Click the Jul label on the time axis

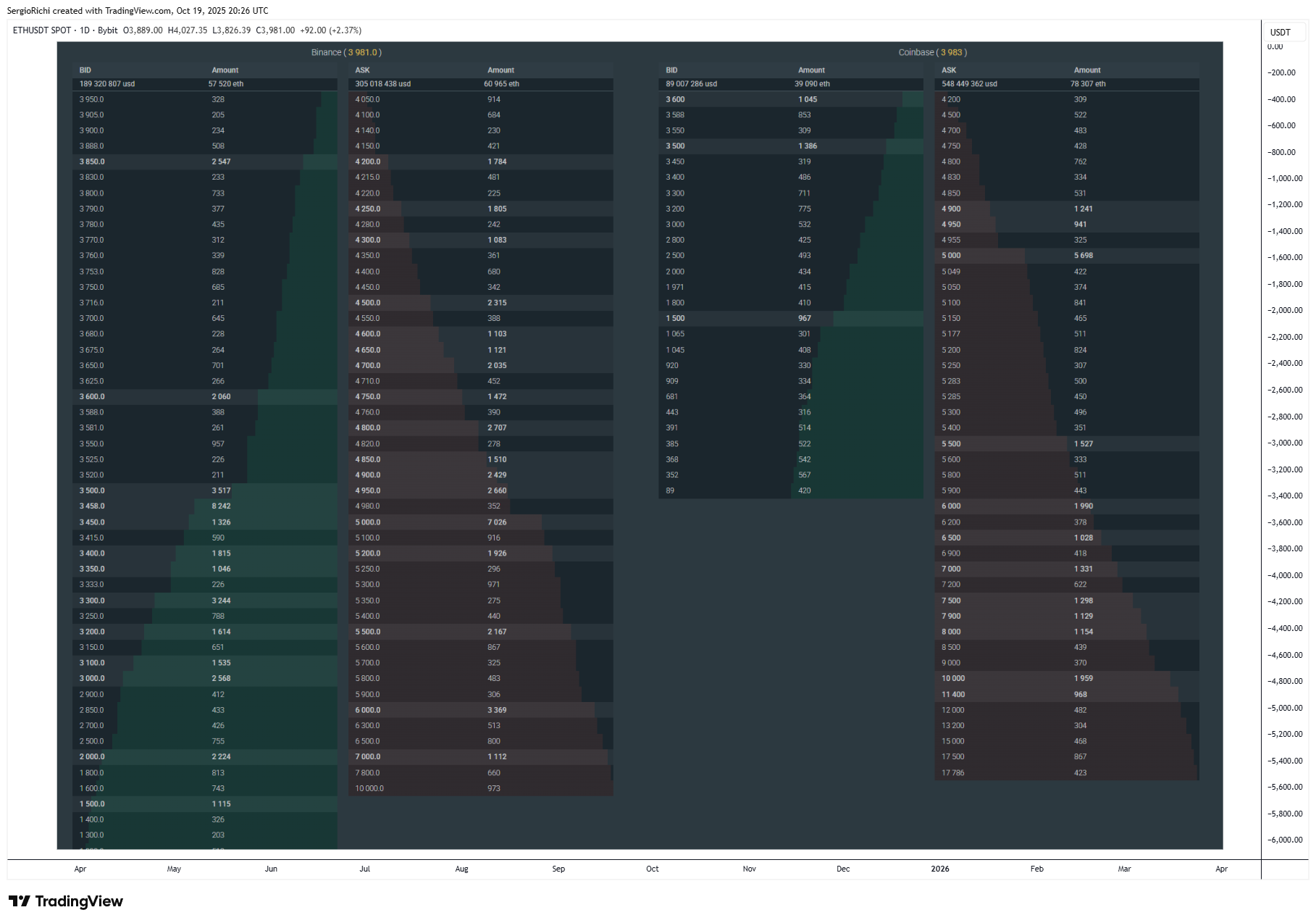point(365,869)
